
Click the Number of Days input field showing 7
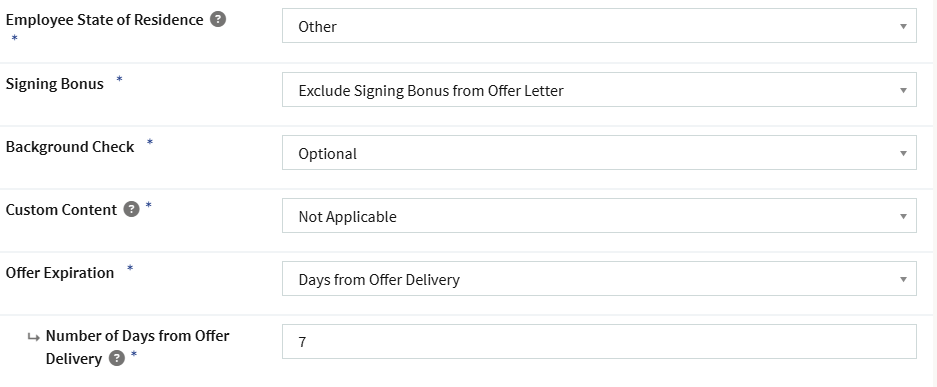[x=599, y=342]
